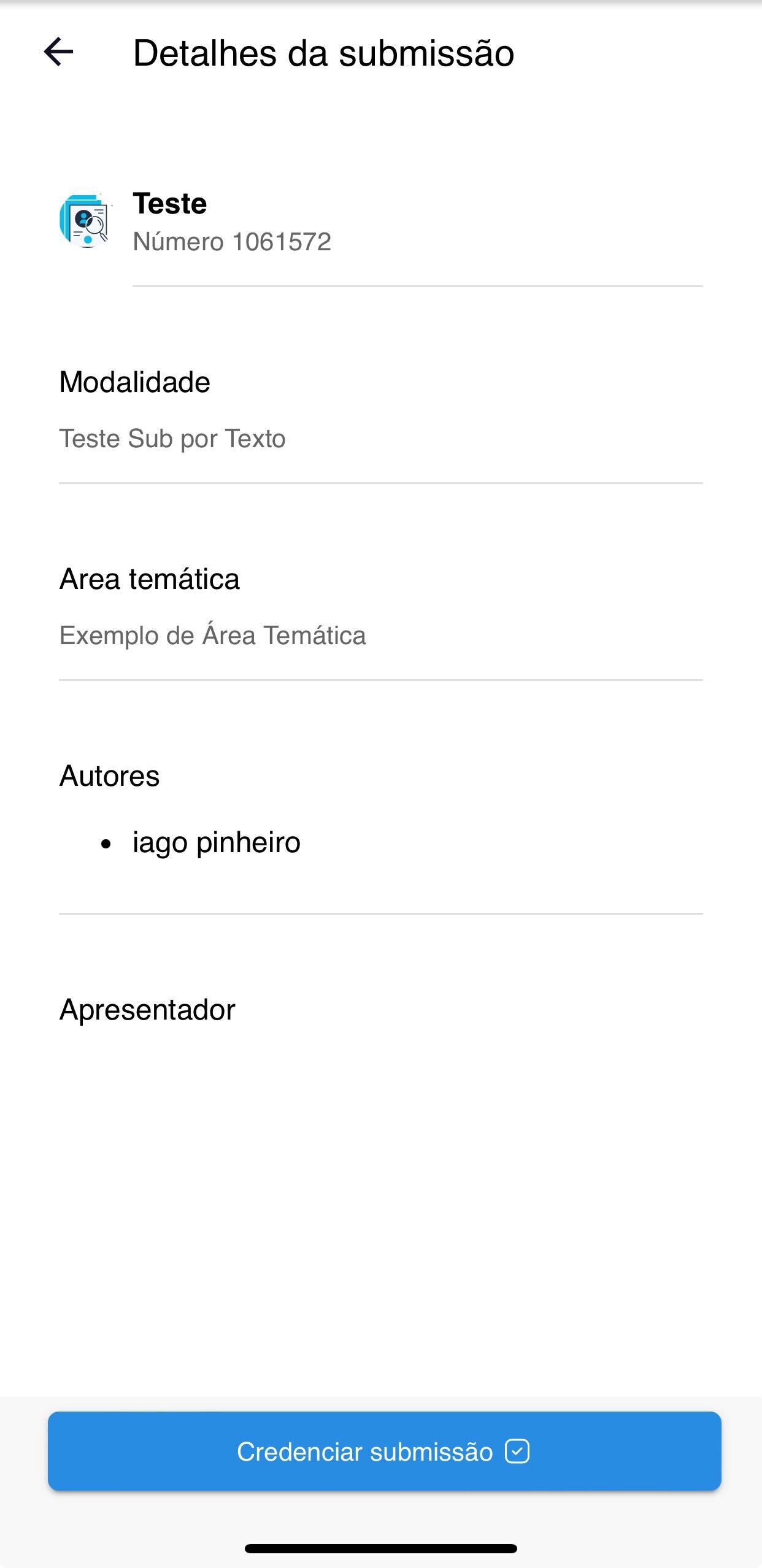Tap the checkmark icon on Credenciar button
Image resolution: width=762 pixels, height=1568 pixels.
[x=517, y=1451]
